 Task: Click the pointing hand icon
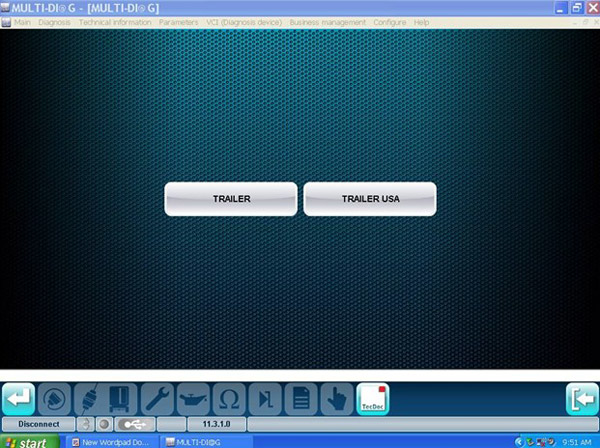pyautogui.click(x=335, y=399)
